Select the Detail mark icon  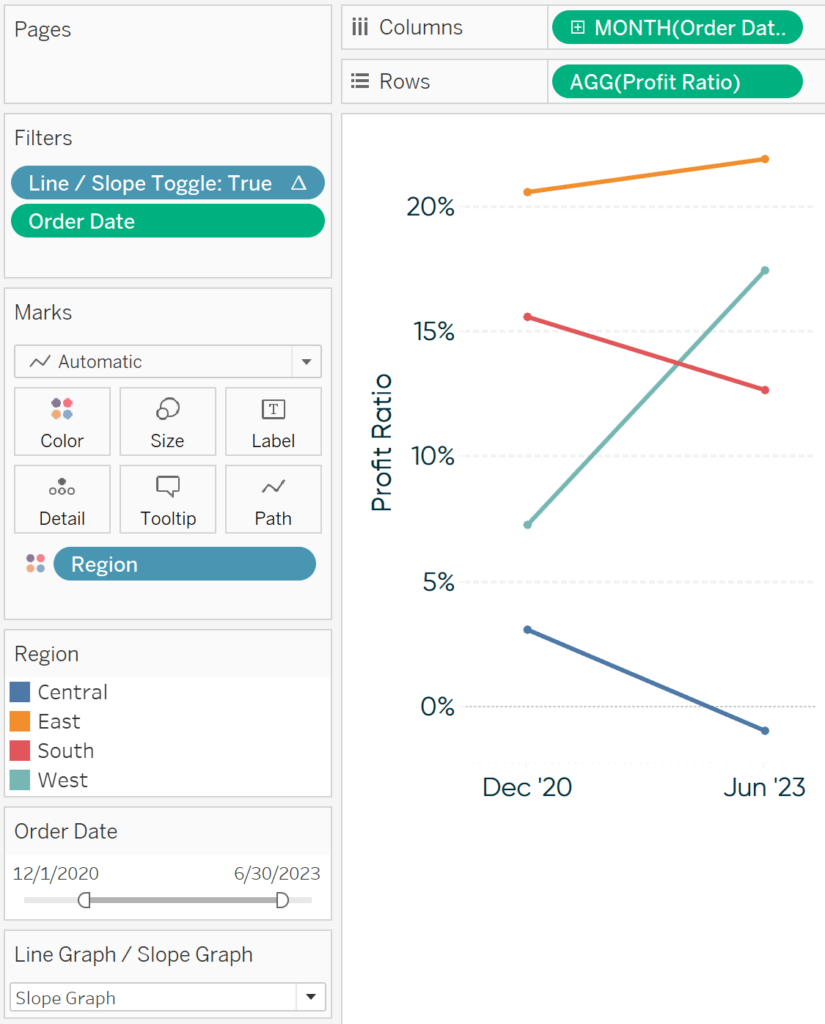[62, 499]
